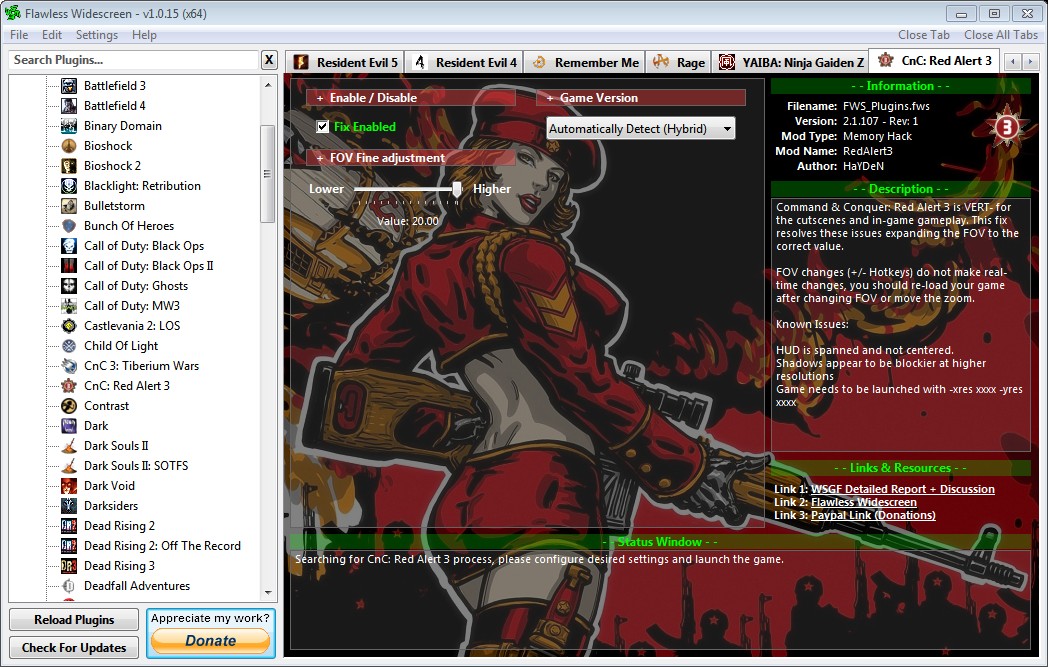The image size is (1048, 667).
Task: Click the Call of Duty: Black Ops II icon
Action: pos(69,266)
